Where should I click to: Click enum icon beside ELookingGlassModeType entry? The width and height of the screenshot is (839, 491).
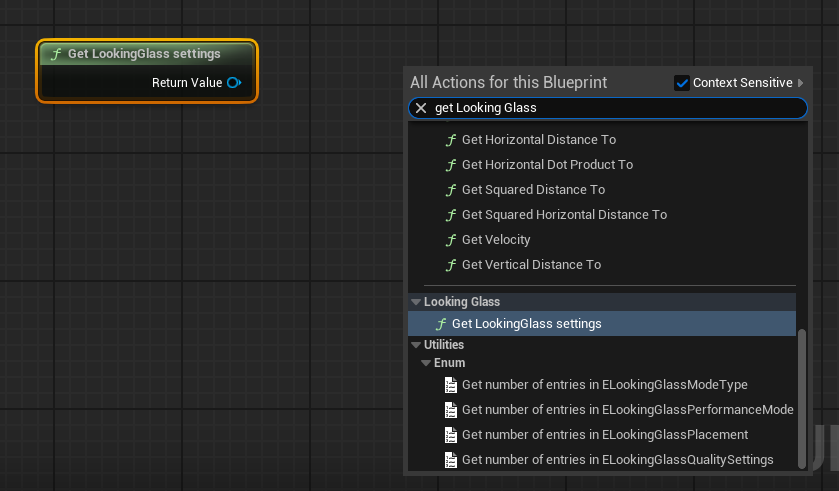pyautogui.click(x=451, y=385)
